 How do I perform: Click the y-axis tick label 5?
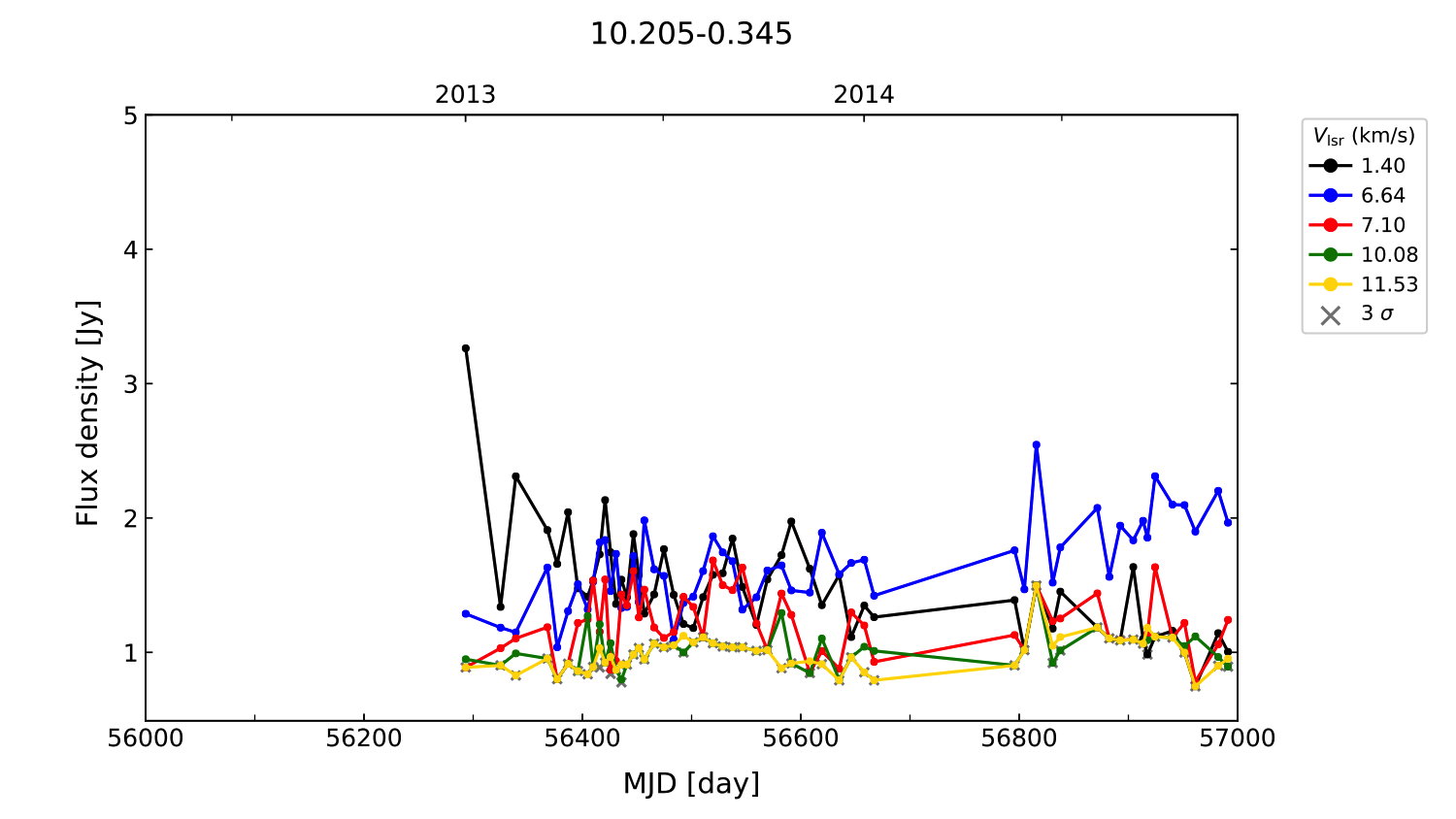(130, 116)
